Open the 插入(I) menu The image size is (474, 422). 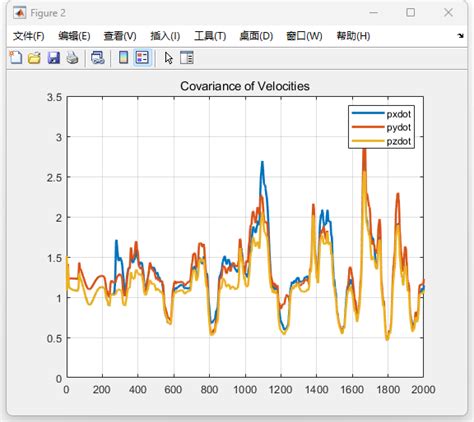pos(165,36)
